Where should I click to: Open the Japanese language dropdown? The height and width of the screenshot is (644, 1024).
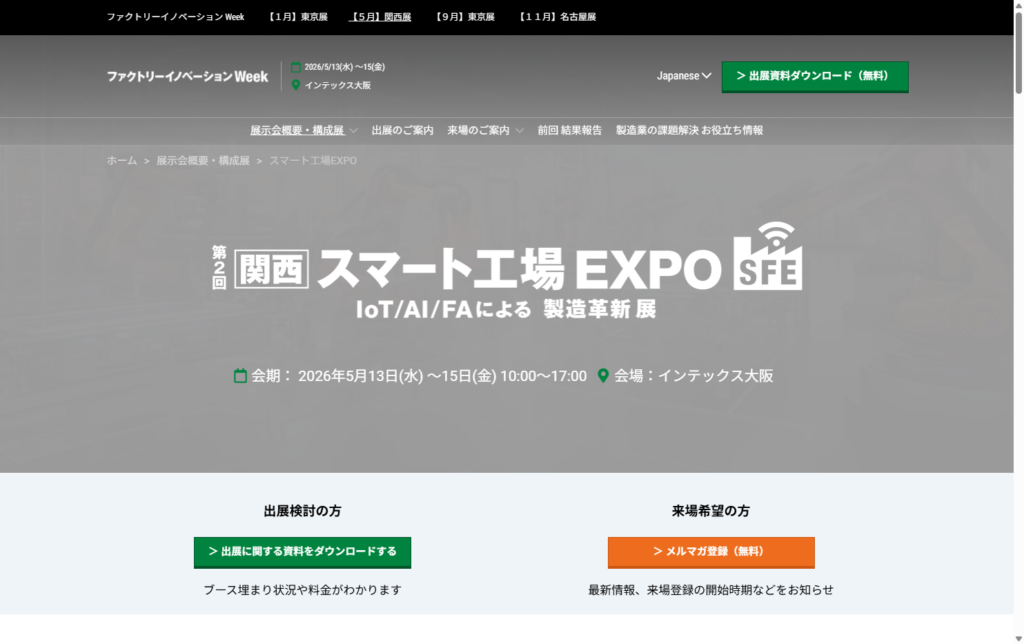click(684, 76)
